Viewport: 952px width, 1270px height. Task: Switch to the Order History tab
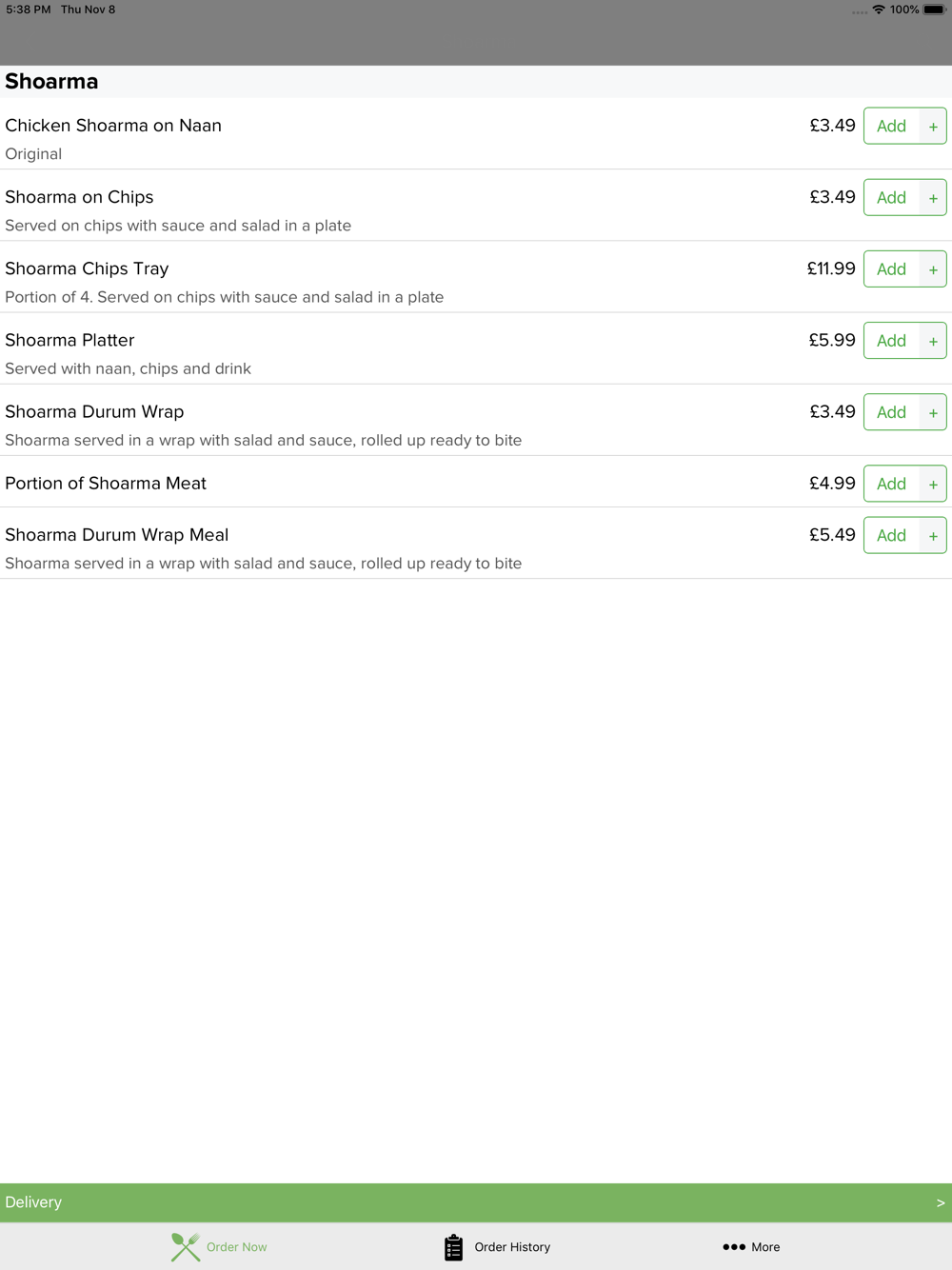coord(497,1247)
